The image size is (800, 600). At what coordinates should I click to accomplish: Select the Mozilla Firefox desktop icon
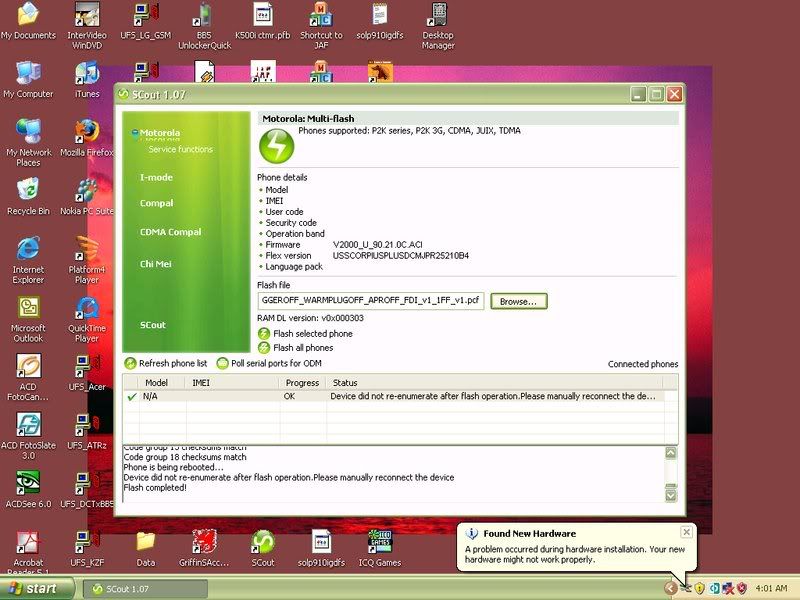(87, 139)
